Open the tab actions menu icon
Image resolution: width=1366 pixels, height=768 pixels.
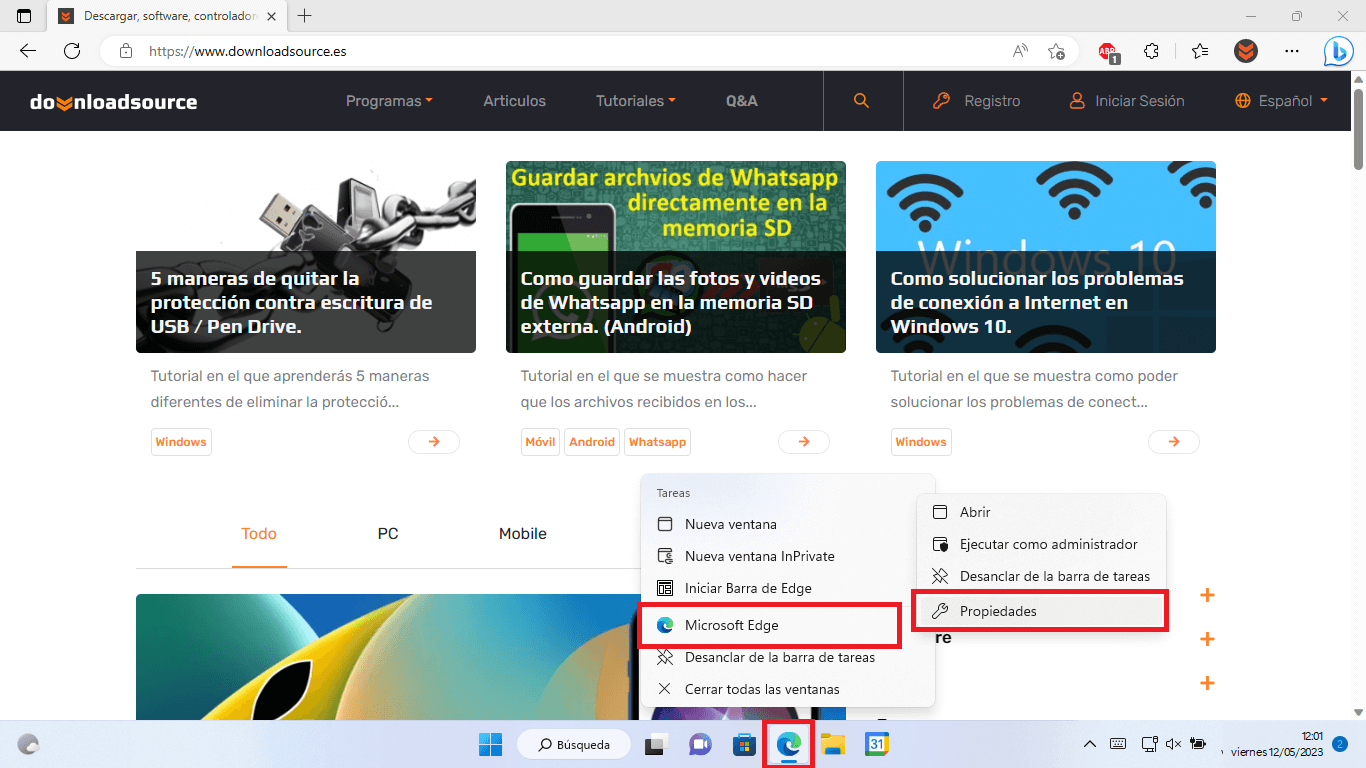tap(24, 16)
